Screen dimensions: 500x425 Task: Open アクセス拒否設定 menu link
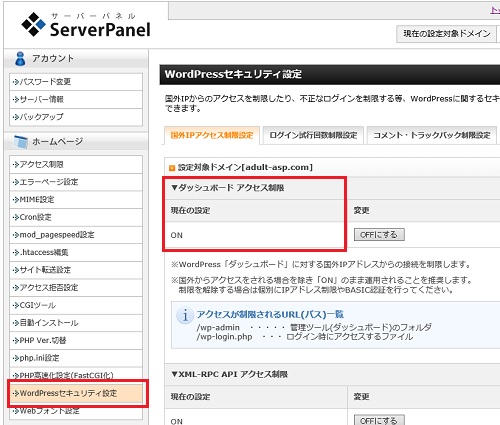(76, 288)
